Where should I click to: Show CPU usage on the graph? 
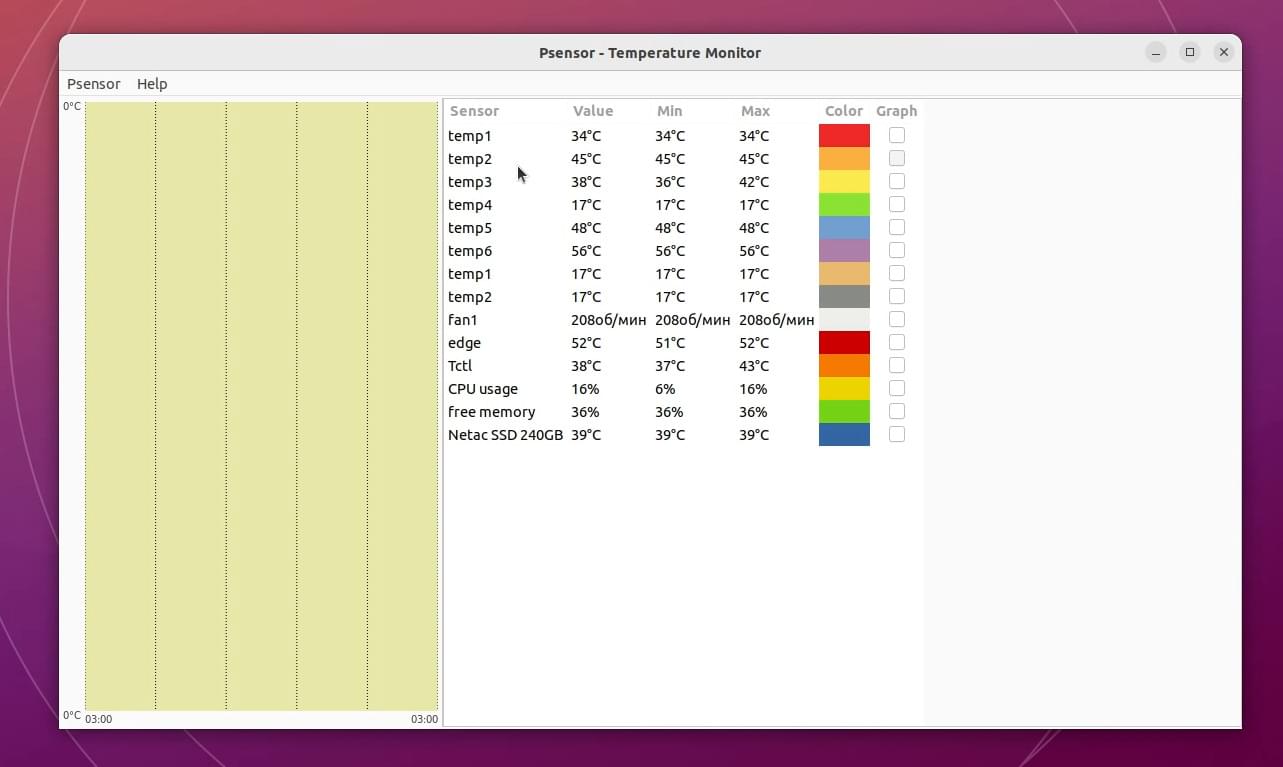click(897, 388)
